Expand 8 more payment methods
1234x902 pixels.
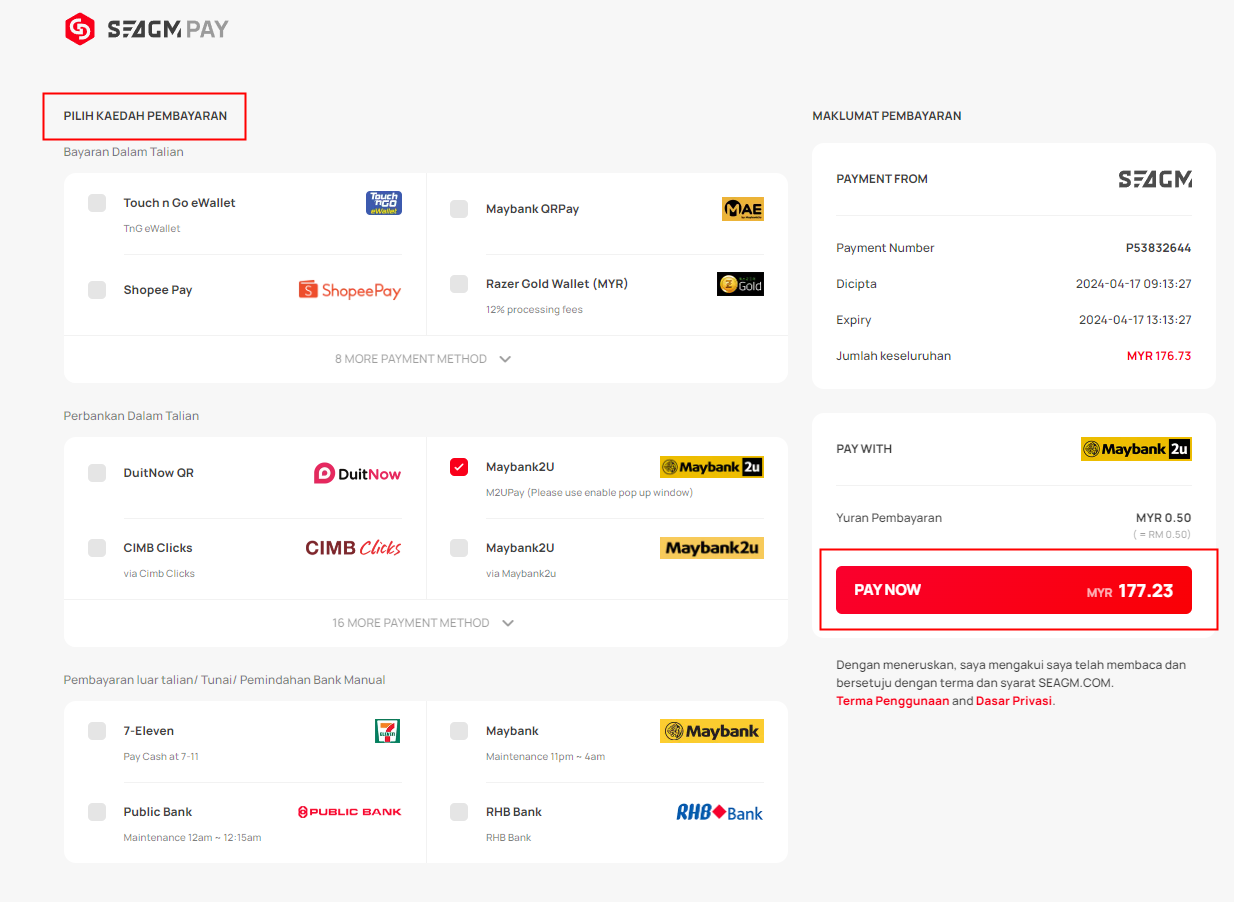pyautogui.click(x=424, y=359)
